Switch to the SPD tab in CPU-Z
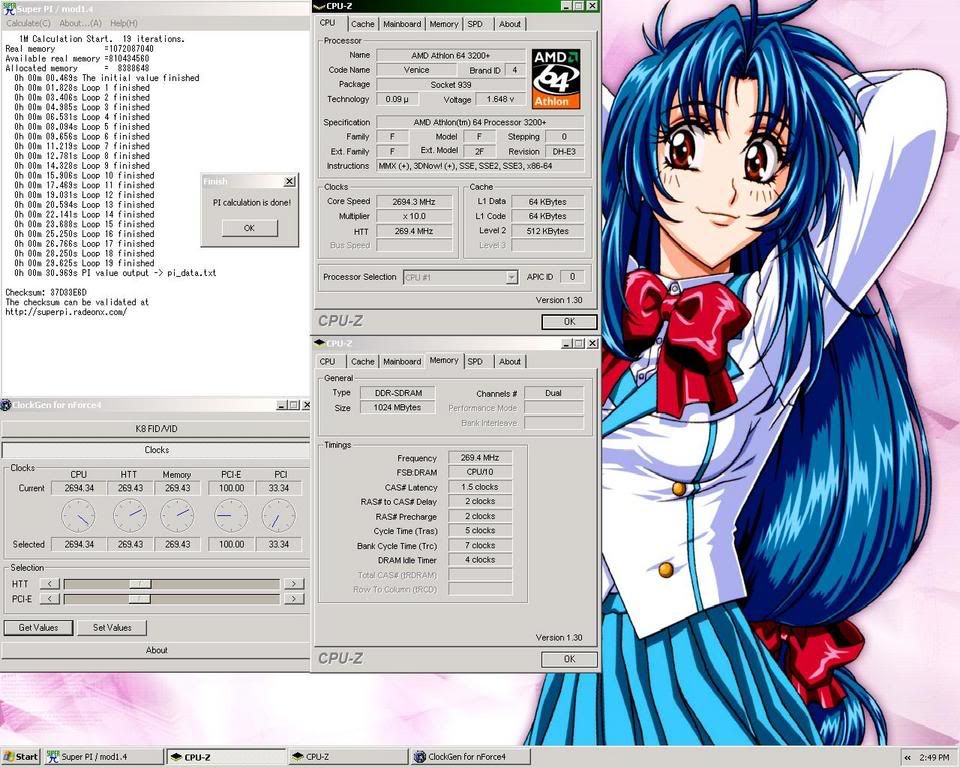The height and width of the screenshot is (768, 960). (x=477, y=24)
